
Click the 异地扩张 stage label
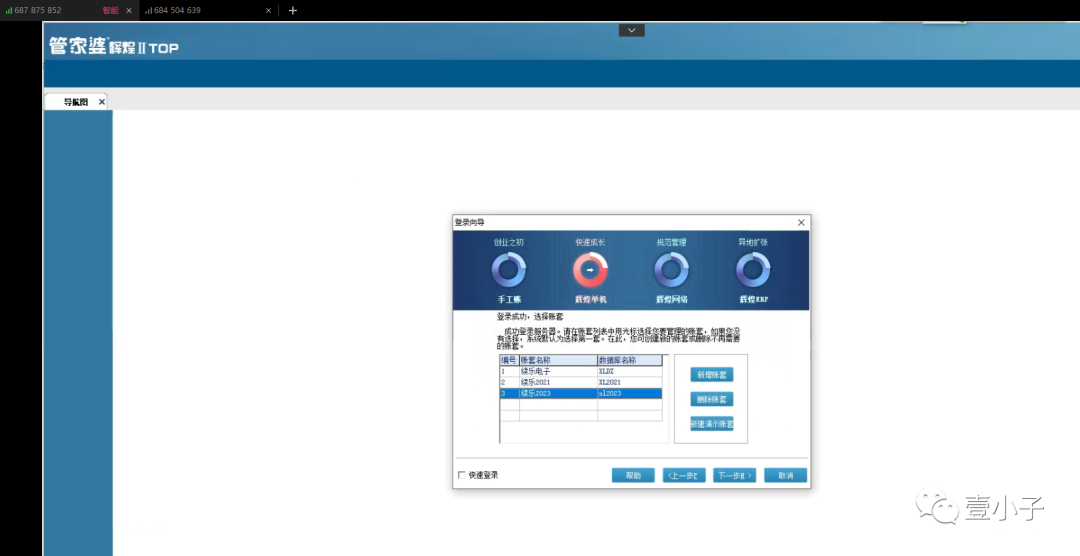(x=753, y=242)
